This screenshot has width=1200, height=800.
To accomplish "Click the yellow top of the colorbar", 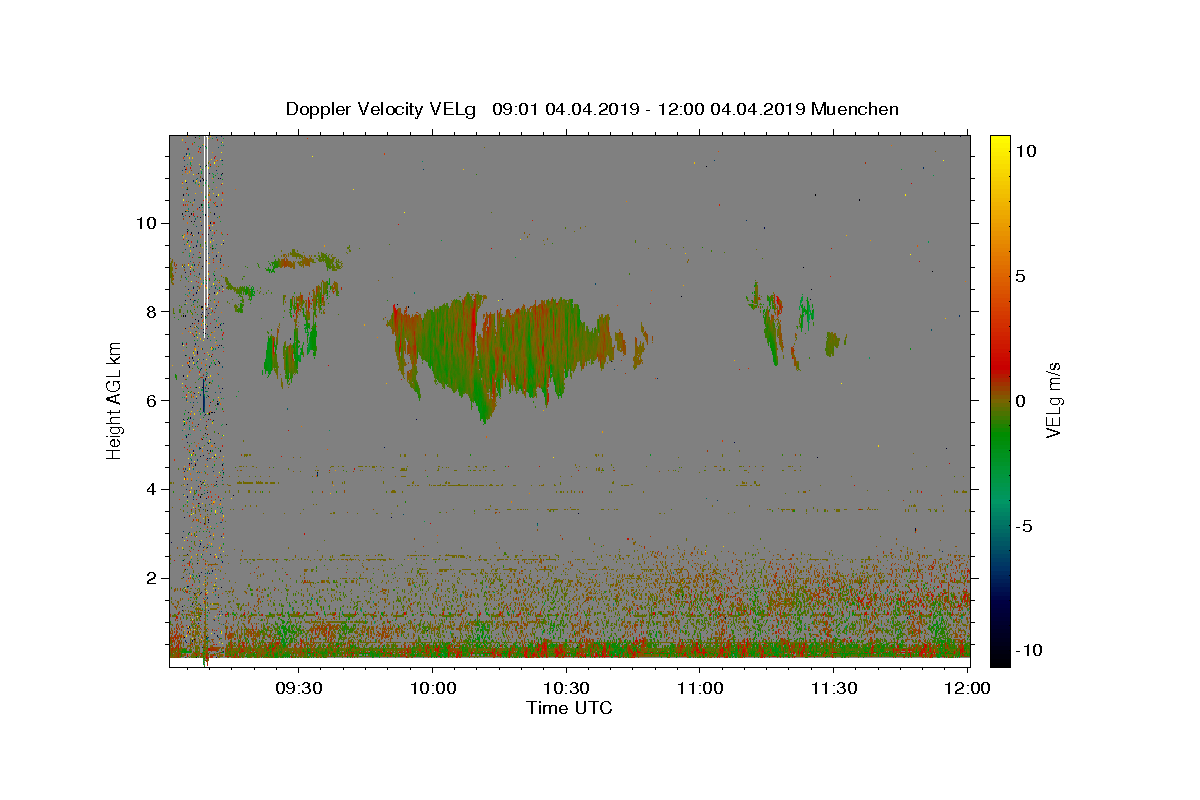I will [x=1000, y=145].
